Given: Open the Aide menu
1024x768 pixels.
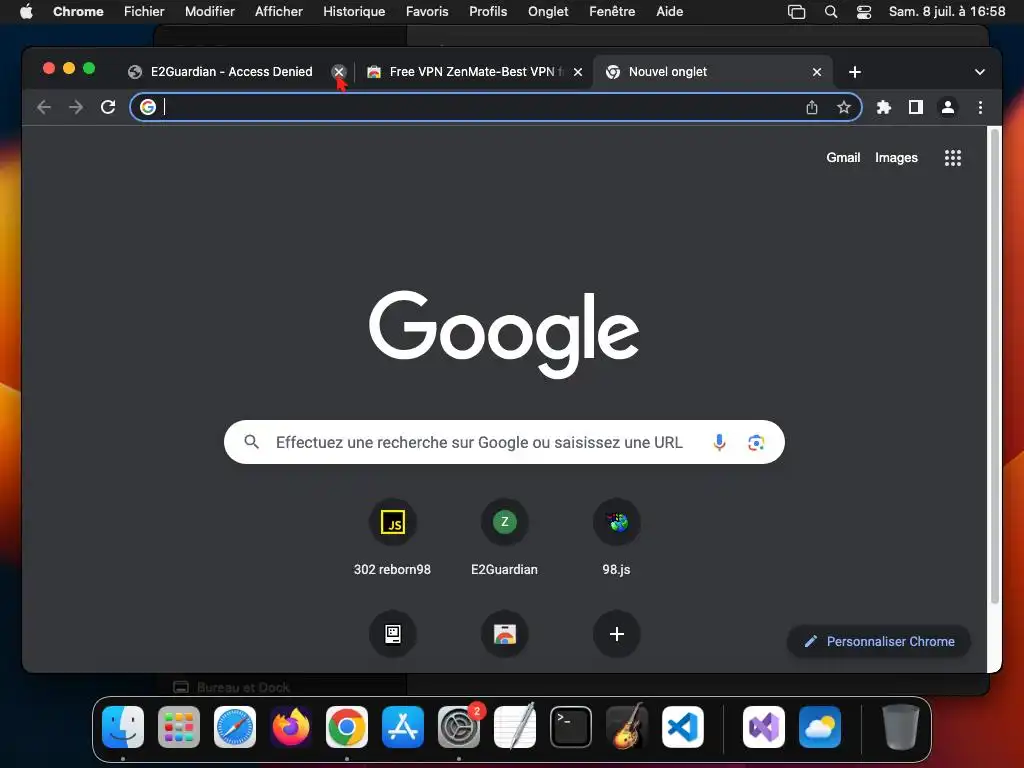Looking at the screenshot, I should (669, 11).
